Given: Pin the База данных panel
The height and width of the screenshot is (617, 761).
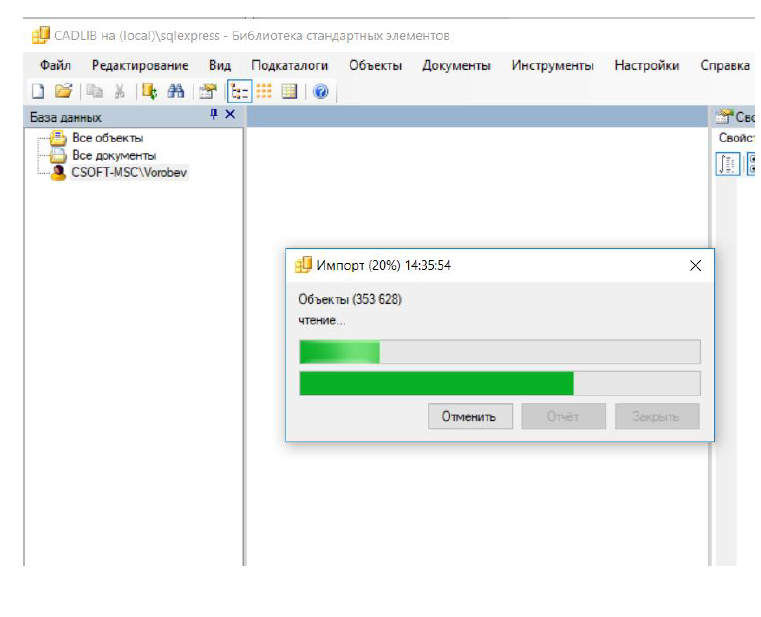Looking at the screenshot, I should point(214,114).
